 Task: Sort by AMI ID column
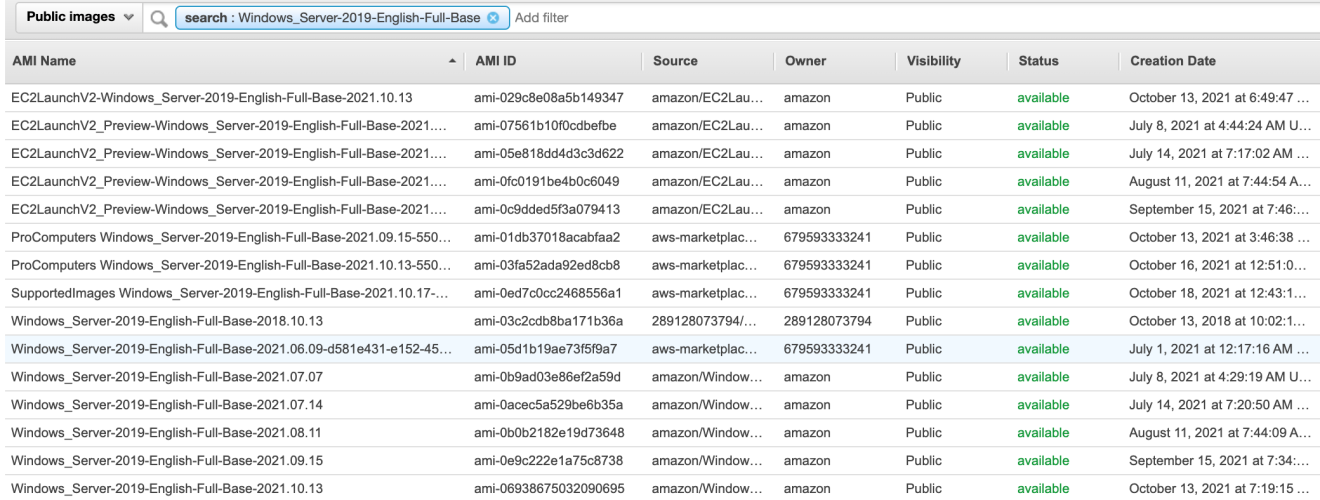click(496, 61)
